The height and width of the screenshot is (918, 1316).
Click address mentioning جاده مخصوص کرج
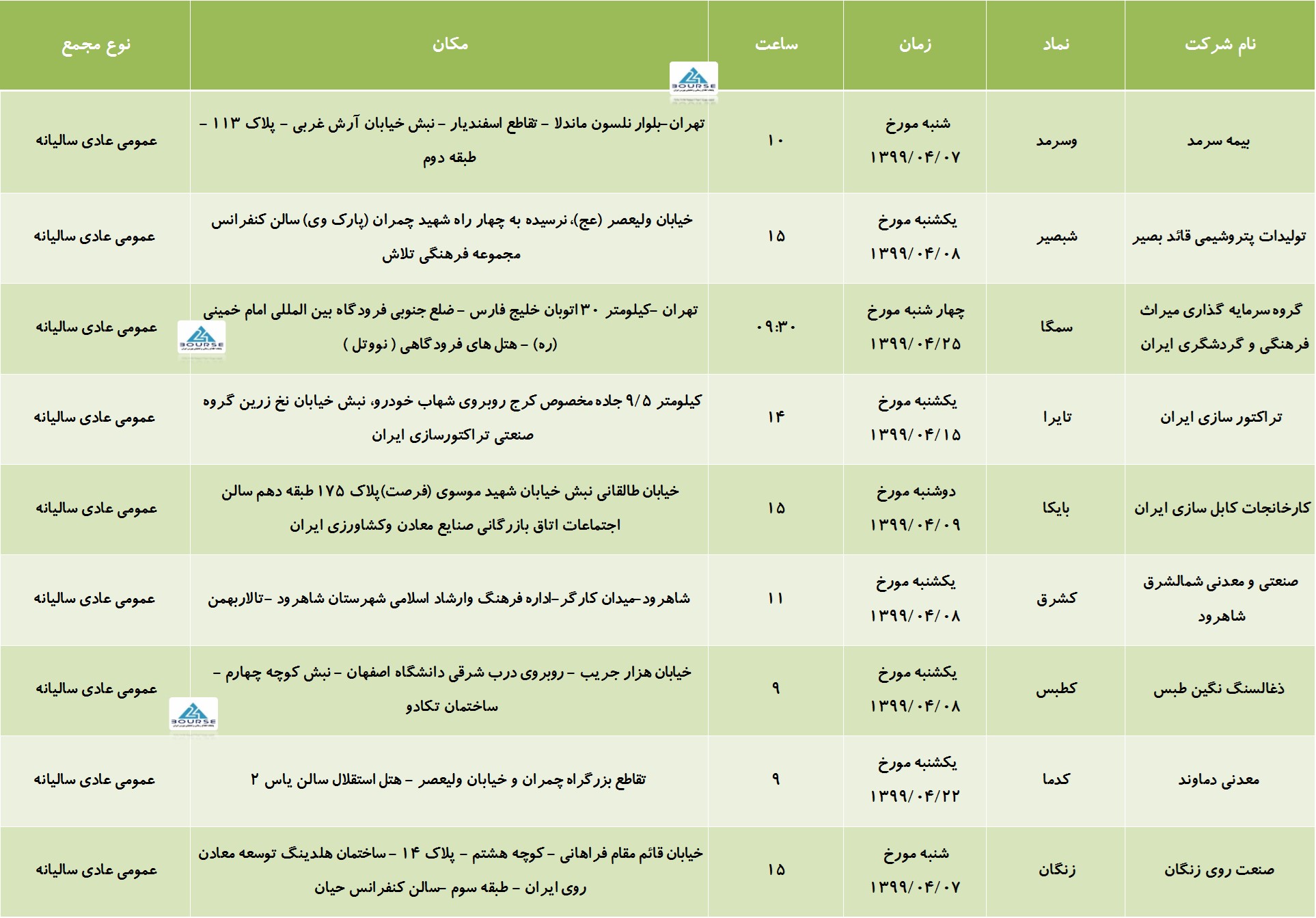click(451, 417)
